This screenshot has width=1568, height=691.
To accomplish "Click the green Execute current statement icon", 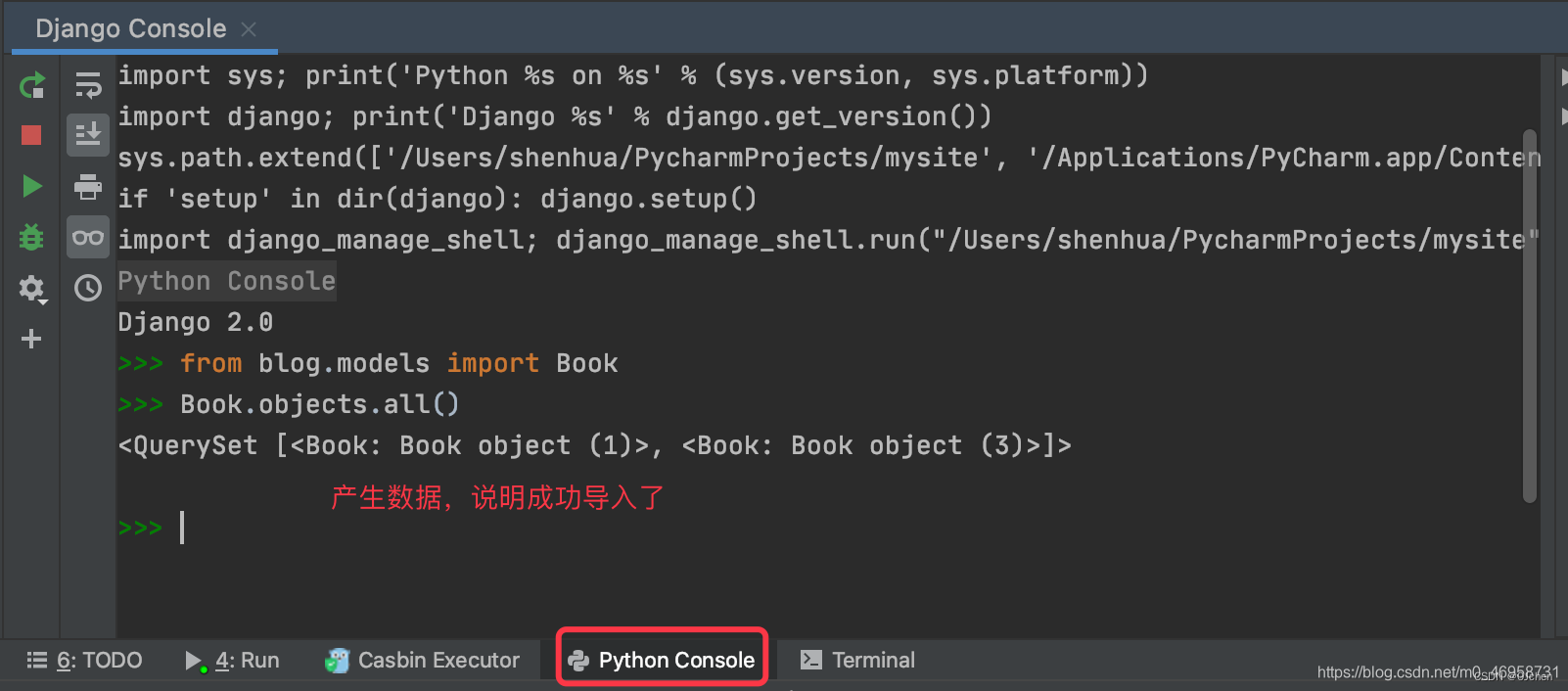I will 31,186.
